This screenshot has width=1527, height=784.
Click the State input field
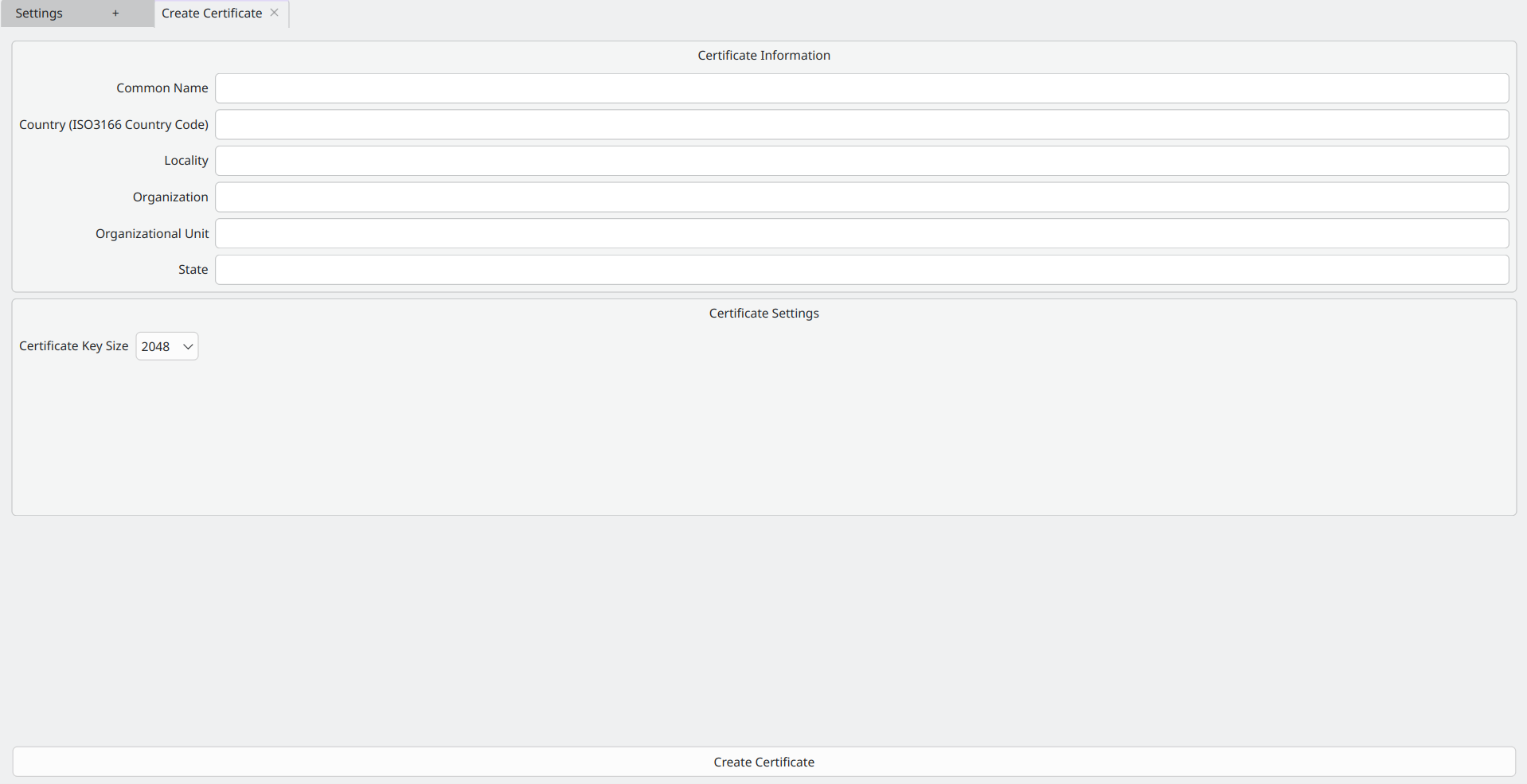[861, 270]
